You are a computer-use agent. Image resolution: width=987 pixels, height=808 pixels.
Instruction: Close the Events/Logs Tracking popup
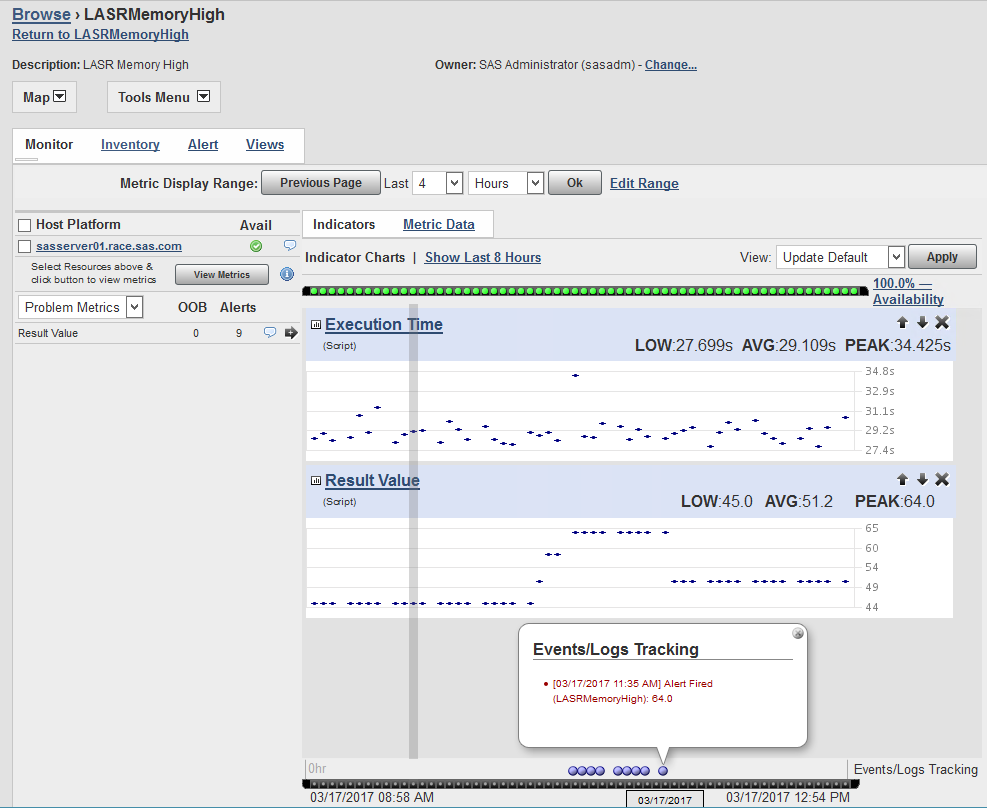click(797, 633)
